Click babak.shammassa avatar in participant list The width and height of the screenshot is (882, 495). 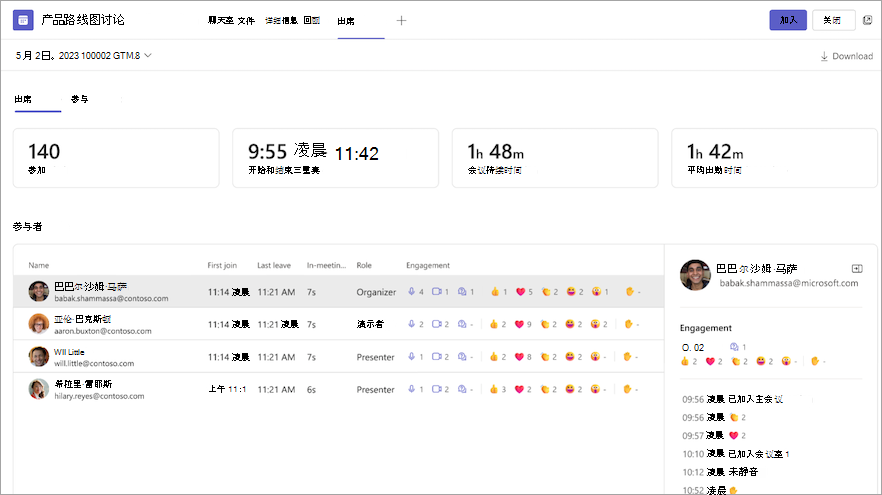point(39,291)
